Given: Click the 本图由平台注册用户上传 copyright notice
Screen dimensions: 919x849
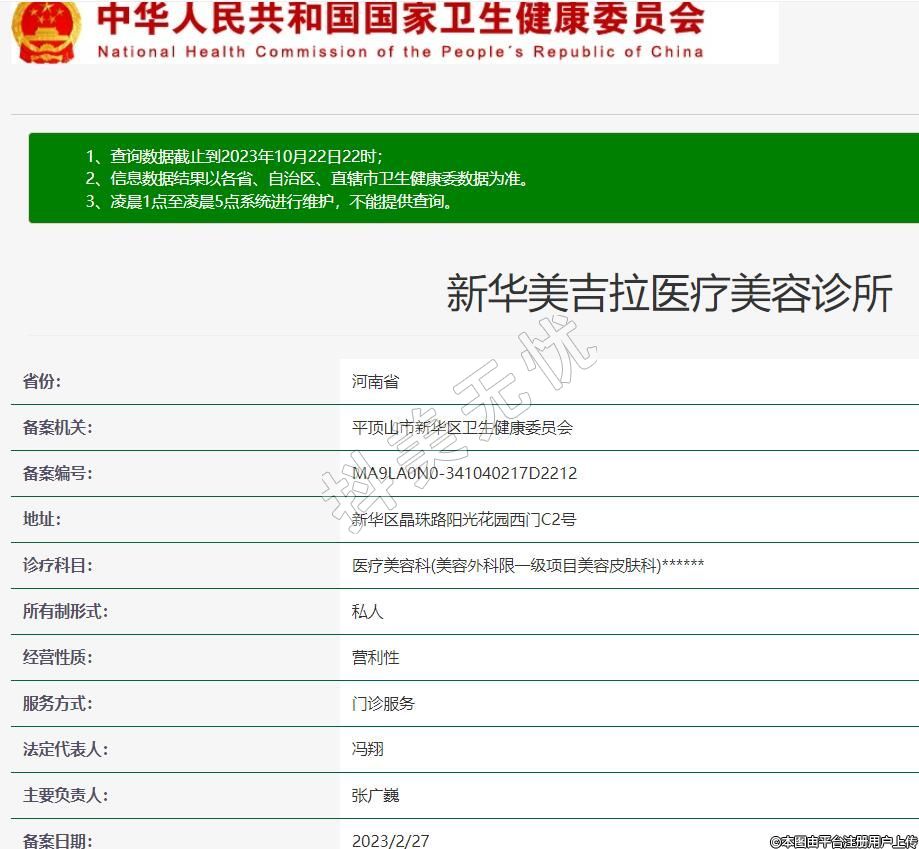Looking at the screenshot, I should (x=842, y=841).
